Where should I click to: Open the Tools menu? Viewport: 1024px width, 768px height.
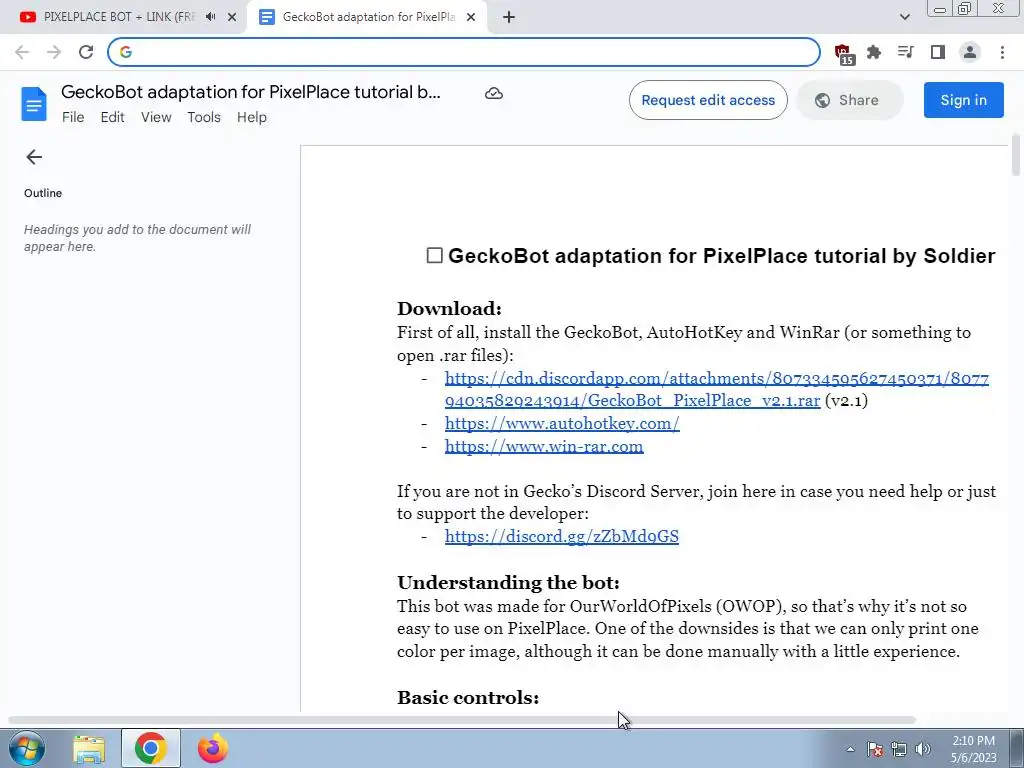point(204,117)
